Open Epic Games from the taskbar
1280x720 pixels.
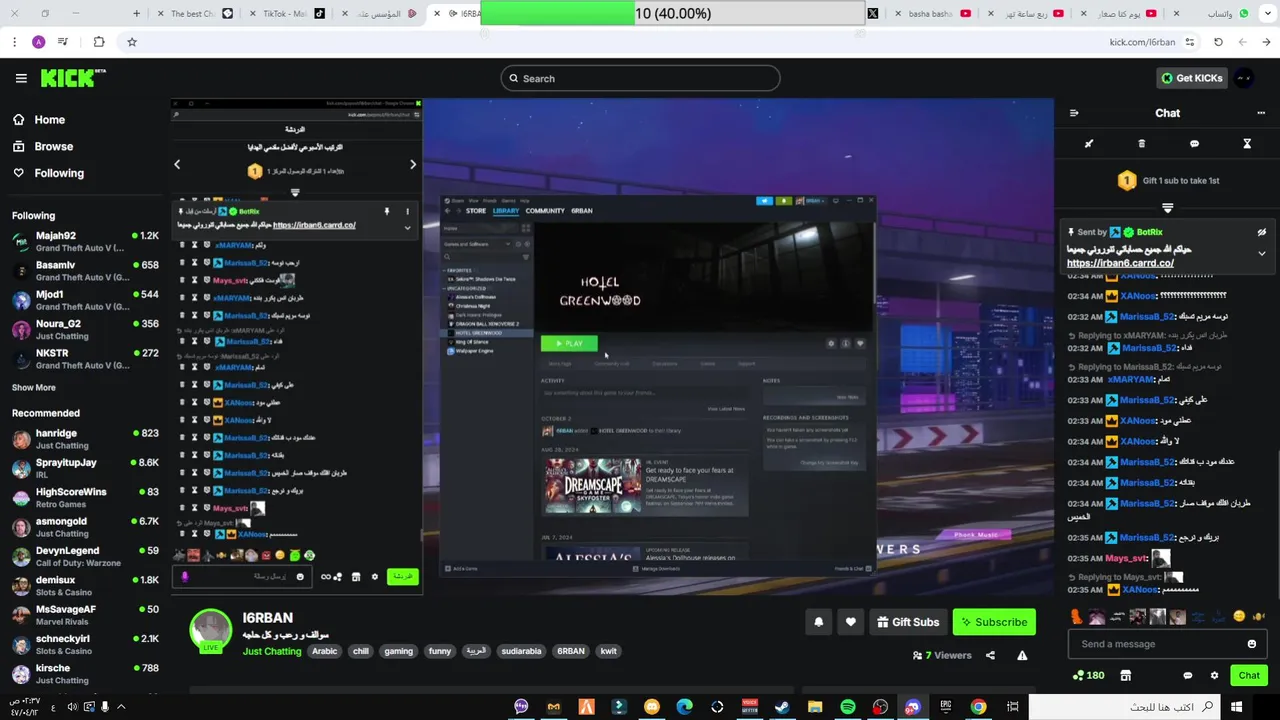coord(945,707)
